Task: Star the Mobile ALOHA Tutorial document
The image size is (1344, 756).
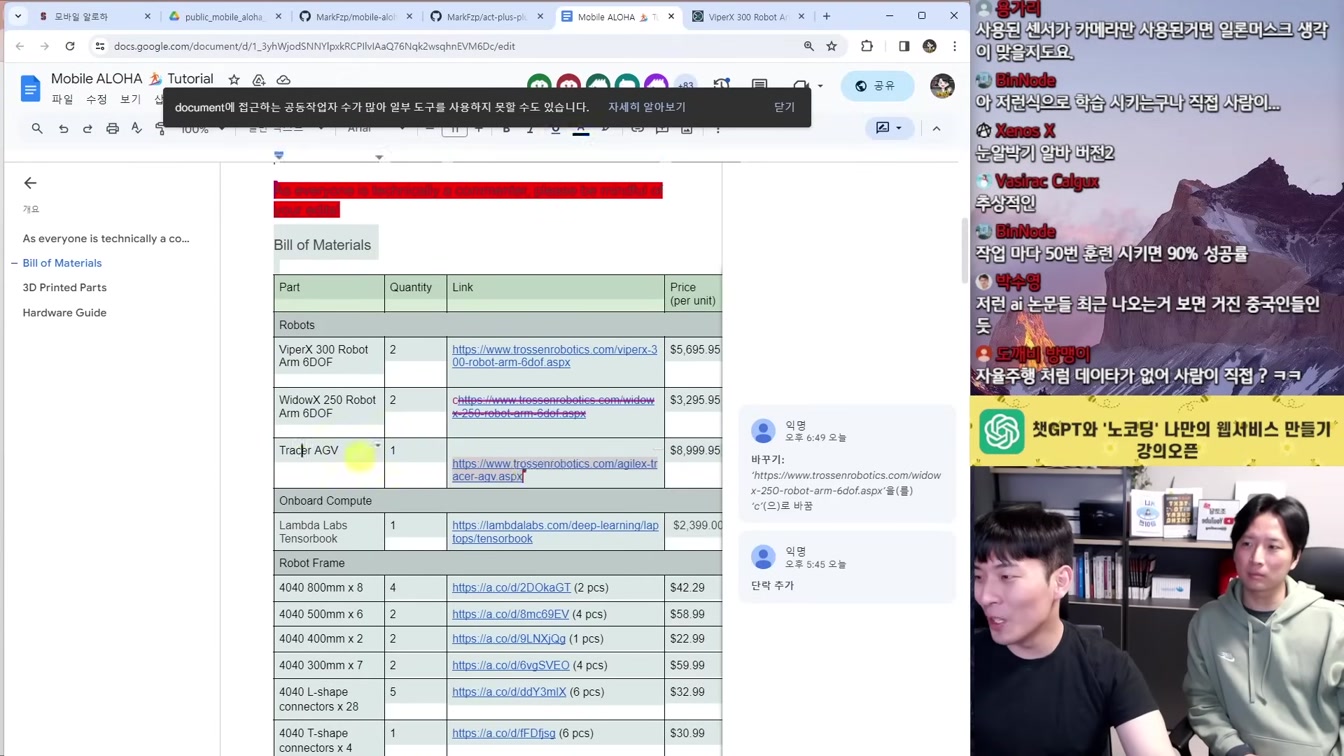Action: [234, 79]
